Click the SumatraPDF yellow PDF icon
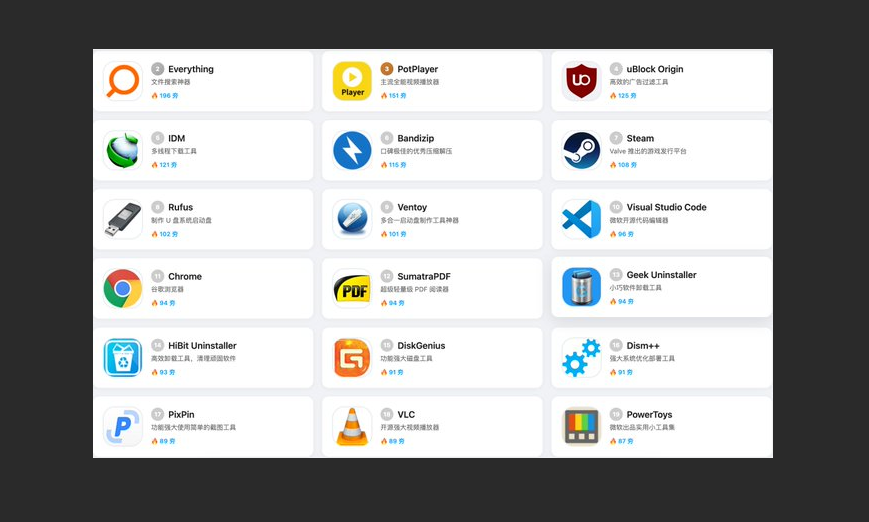Image resolution: width=869 pixels, height=522 pixels. [x=352, y=289]
